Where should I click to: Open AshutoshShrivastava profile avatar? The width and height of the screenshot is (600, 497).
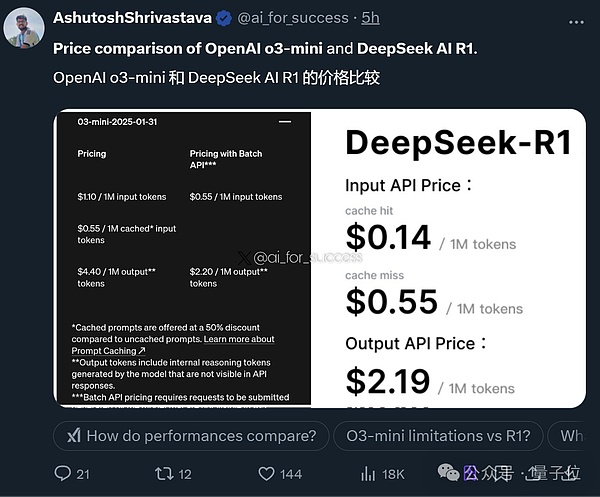23,28
